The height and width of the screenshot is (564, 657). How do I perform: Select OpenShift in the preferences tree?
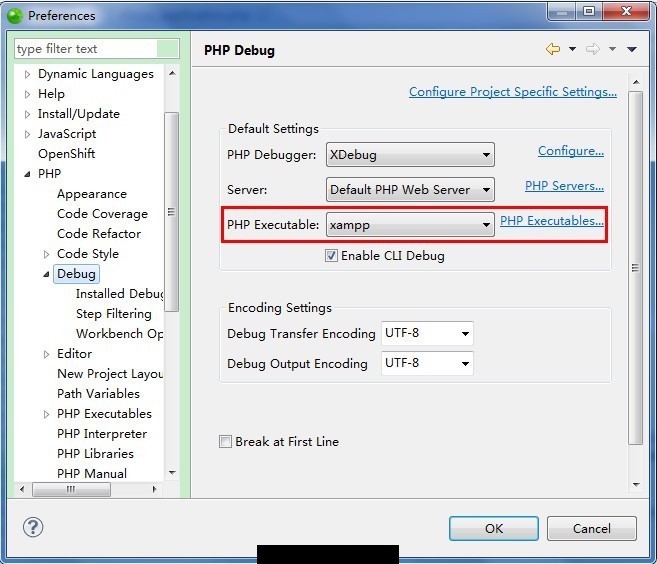(x=66, y=154)
